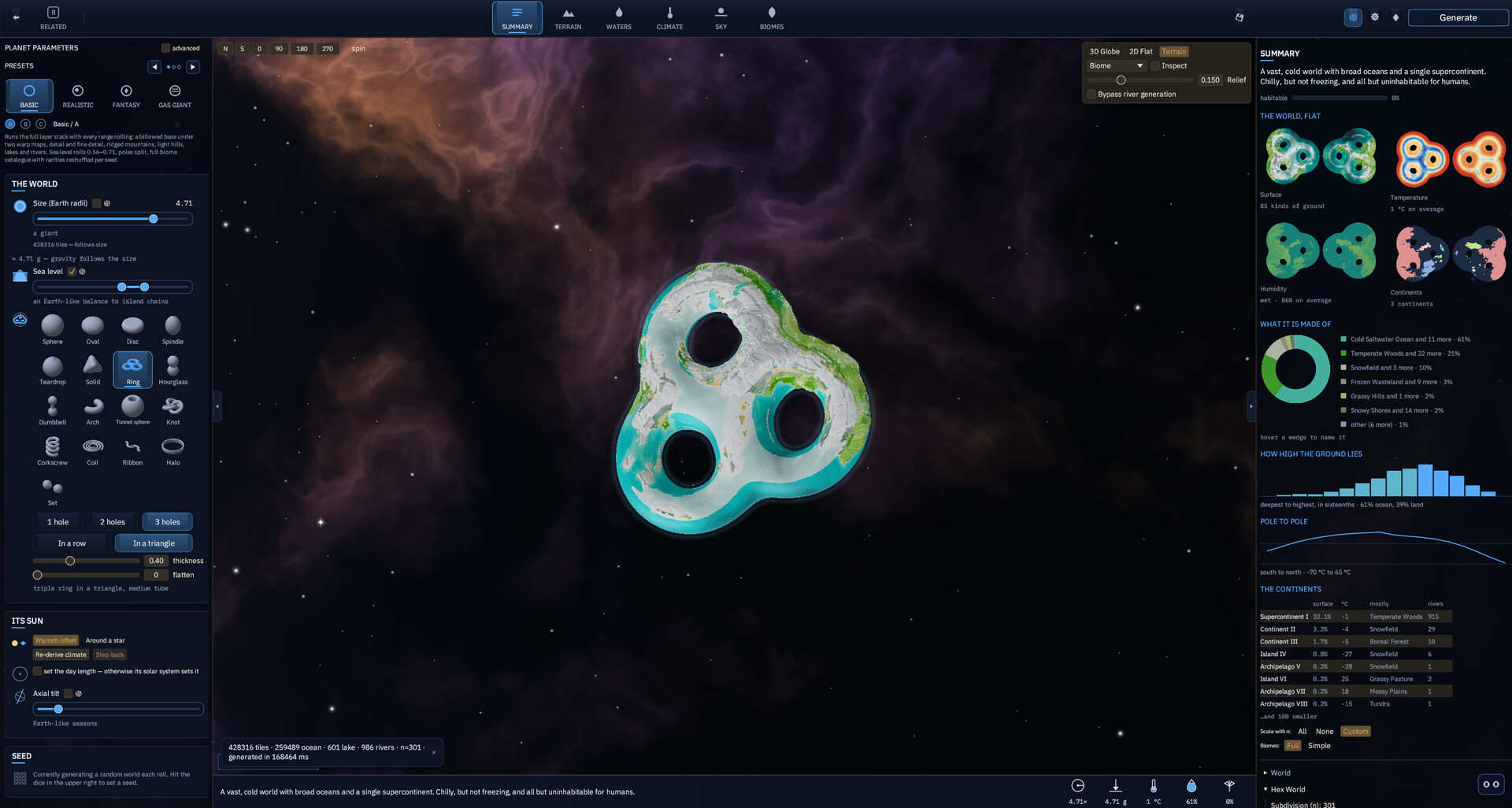Open the Biomes tab
1512x808 pixels.
772,18
